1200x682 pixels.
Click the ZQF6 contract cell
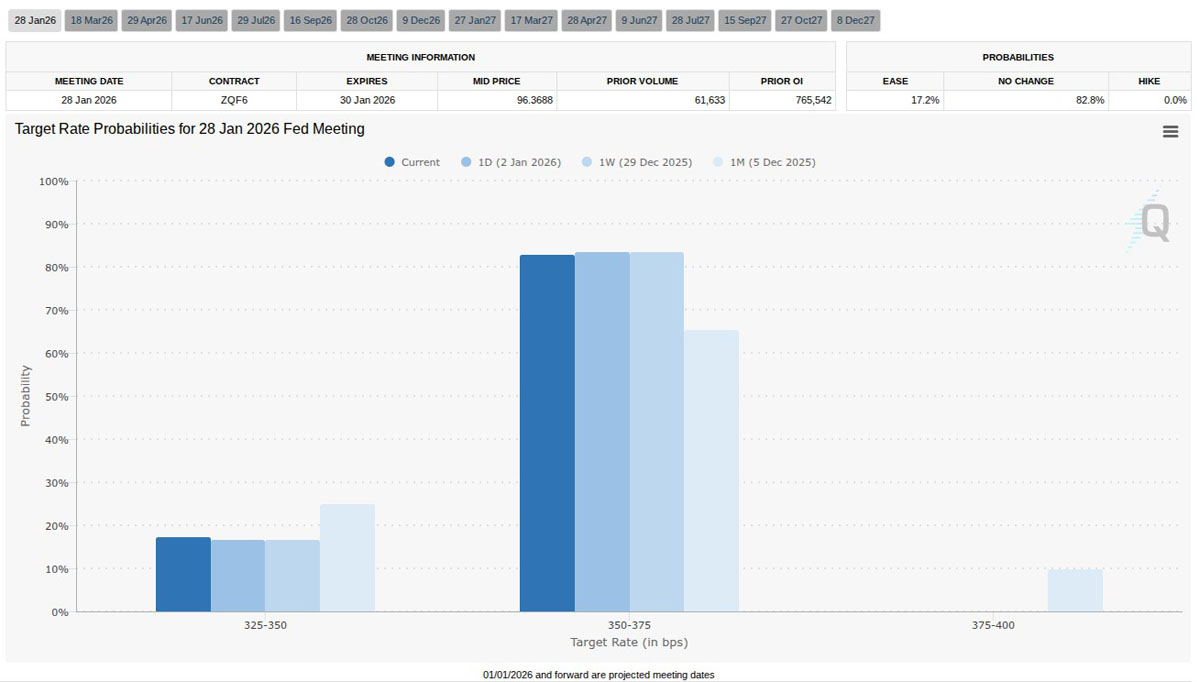[x=234, y=100]
